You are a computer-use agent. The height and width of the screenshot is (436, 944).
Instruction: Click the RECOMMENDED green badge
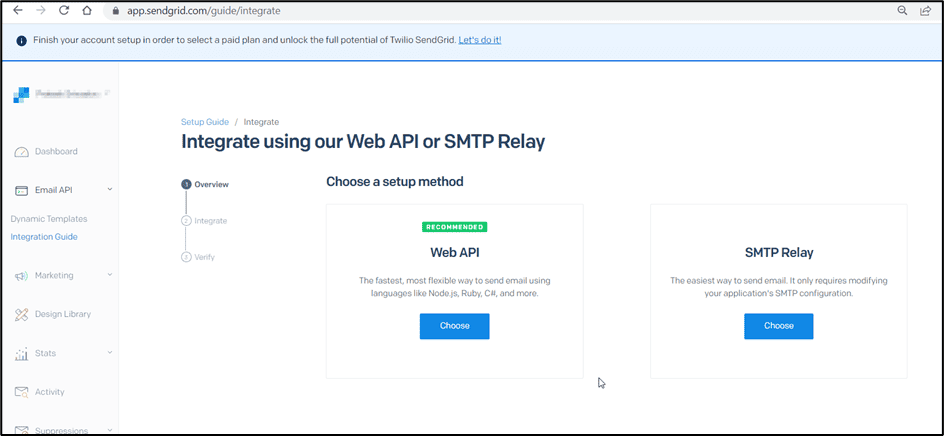[455, 227]
